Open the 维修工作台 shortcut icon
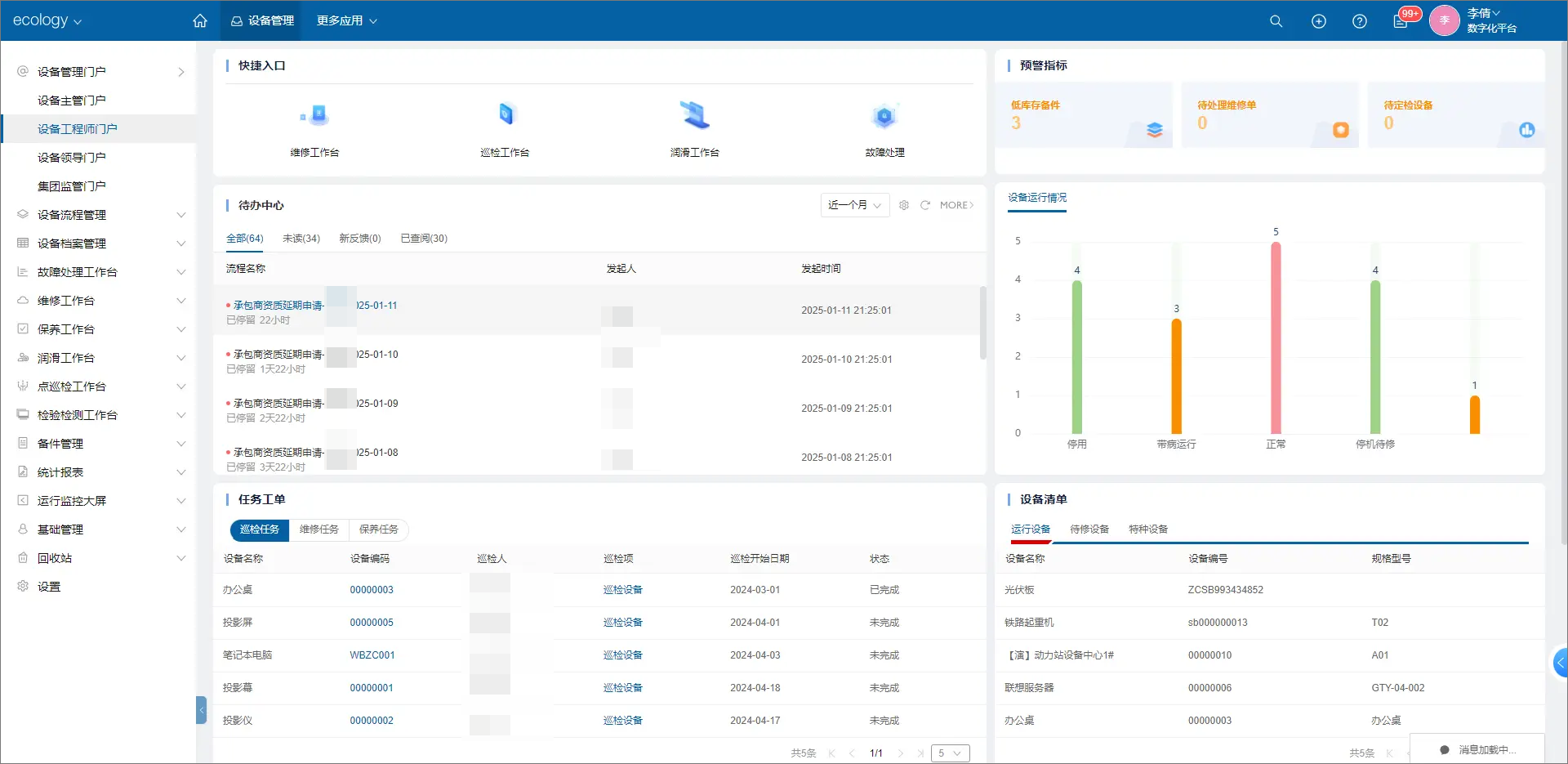Screen dimensions: 1568x764 (x=314, y=116)
